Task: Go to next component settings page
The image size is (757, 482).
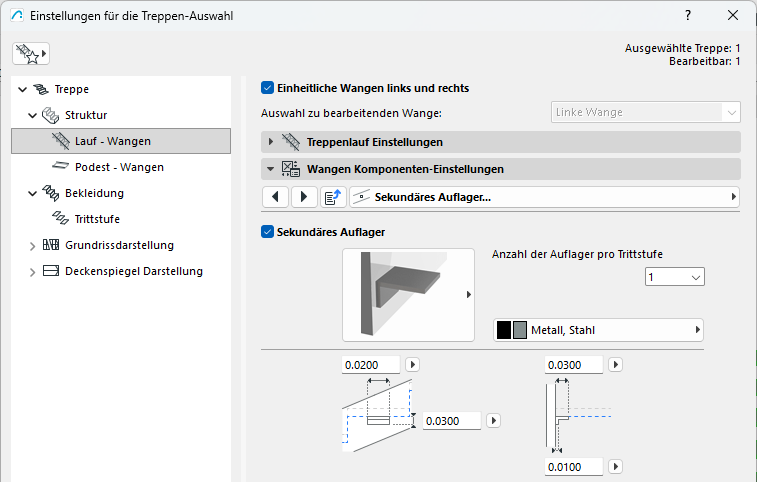Action: coord(303,198)
